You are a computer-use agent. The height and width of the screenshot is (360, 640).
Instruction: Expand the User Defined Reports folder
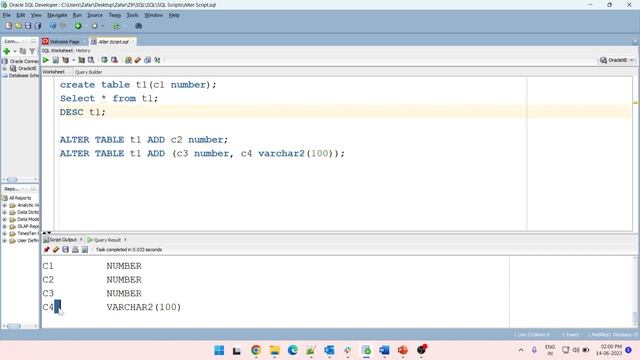pyautogui.click(x=4, y=241)
